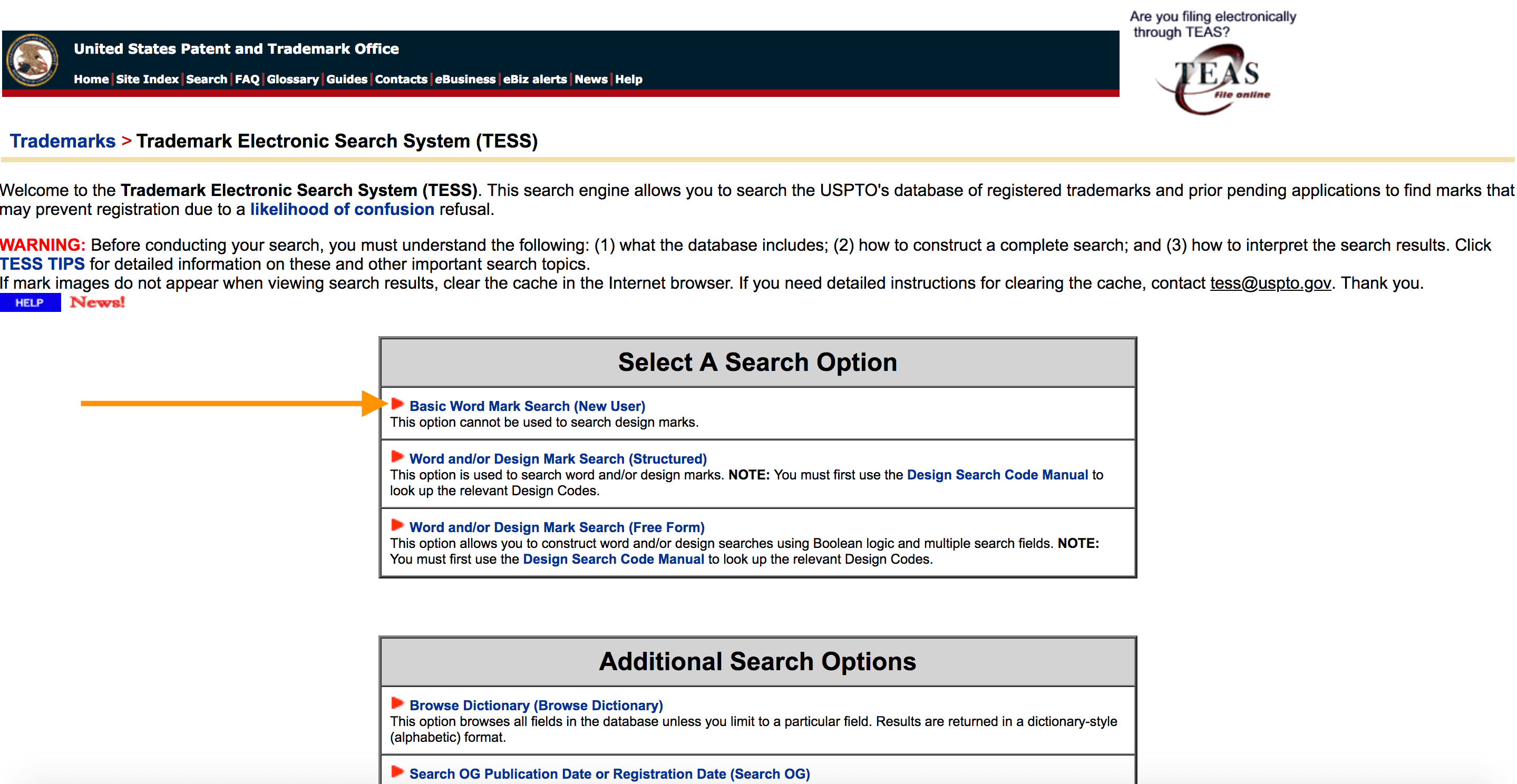Click the red News! graphic
This screenshot has height=784, width=1517.
[x=97, y=302]
